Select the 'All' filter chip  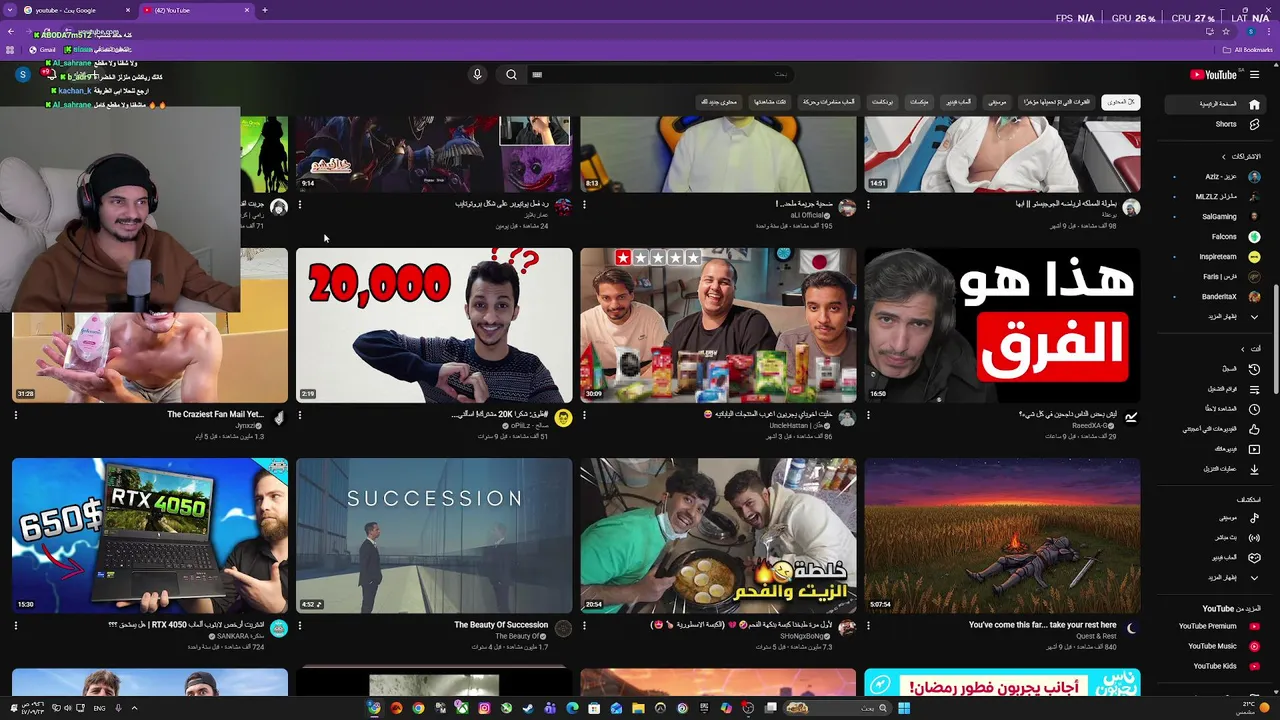1120,102
